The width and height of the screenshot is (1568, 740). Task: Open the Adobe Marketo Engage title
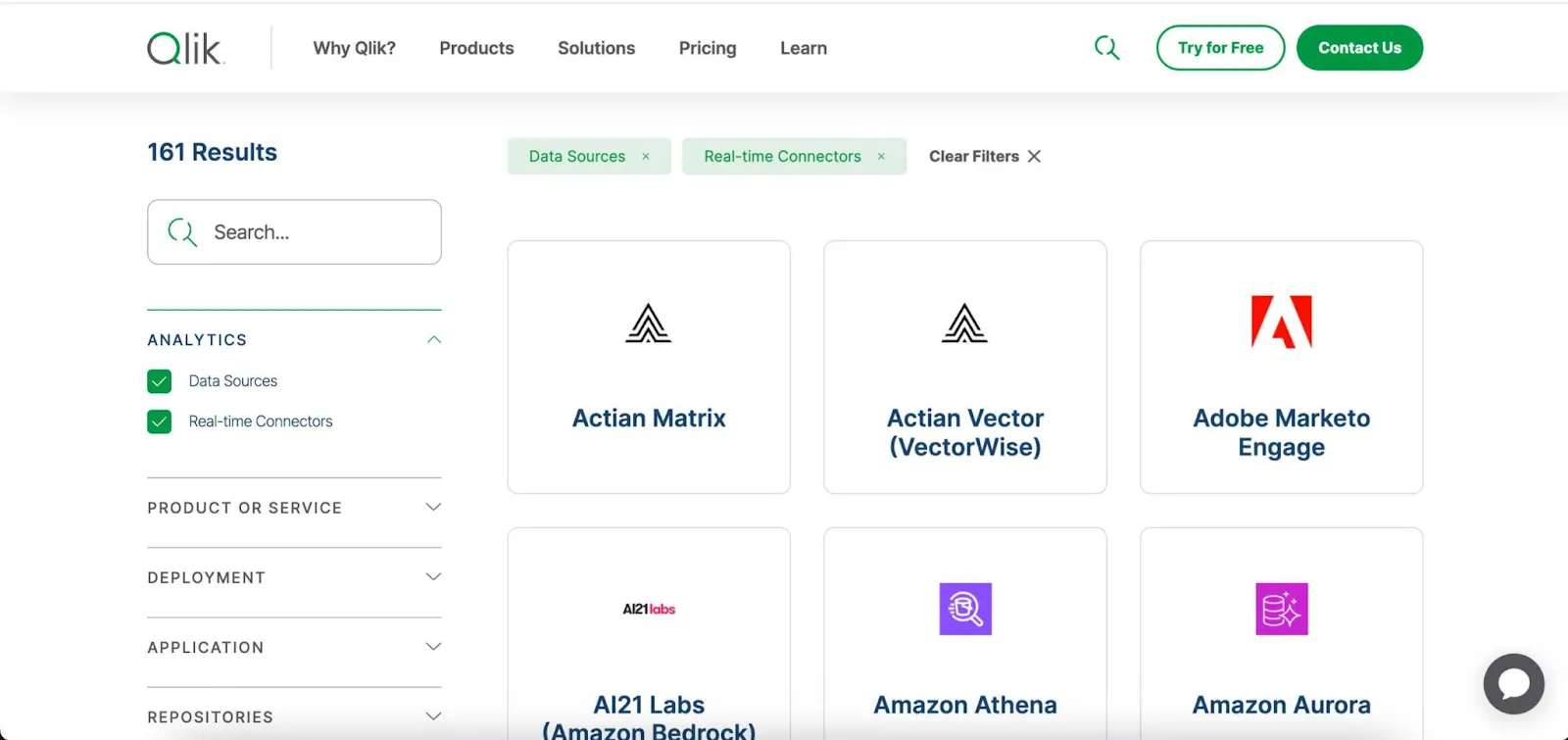tap(1282, 432)
